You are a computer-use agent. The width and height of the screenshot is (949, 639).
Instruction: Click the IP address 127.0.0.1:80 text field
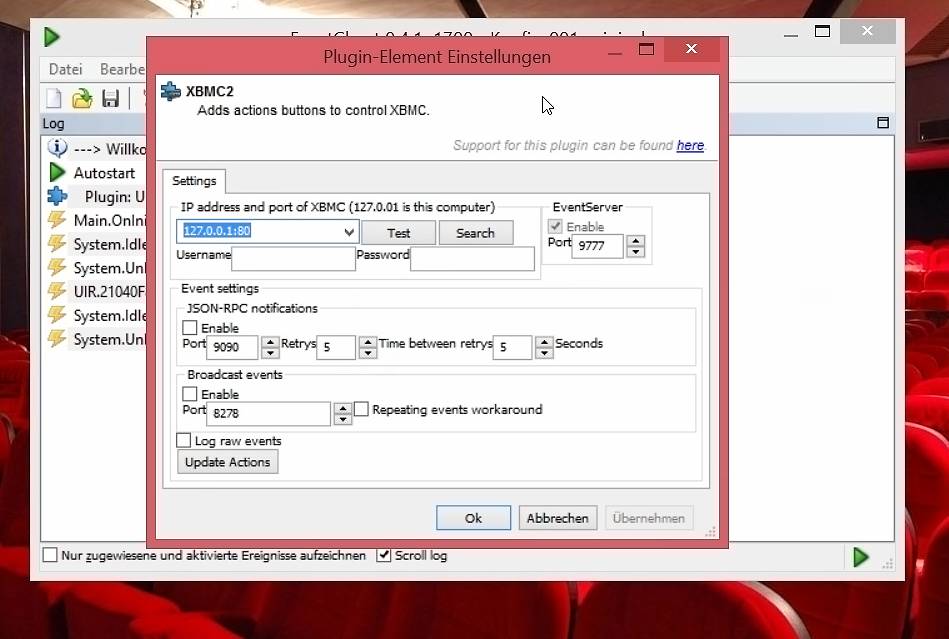click(x=259, y=231)
